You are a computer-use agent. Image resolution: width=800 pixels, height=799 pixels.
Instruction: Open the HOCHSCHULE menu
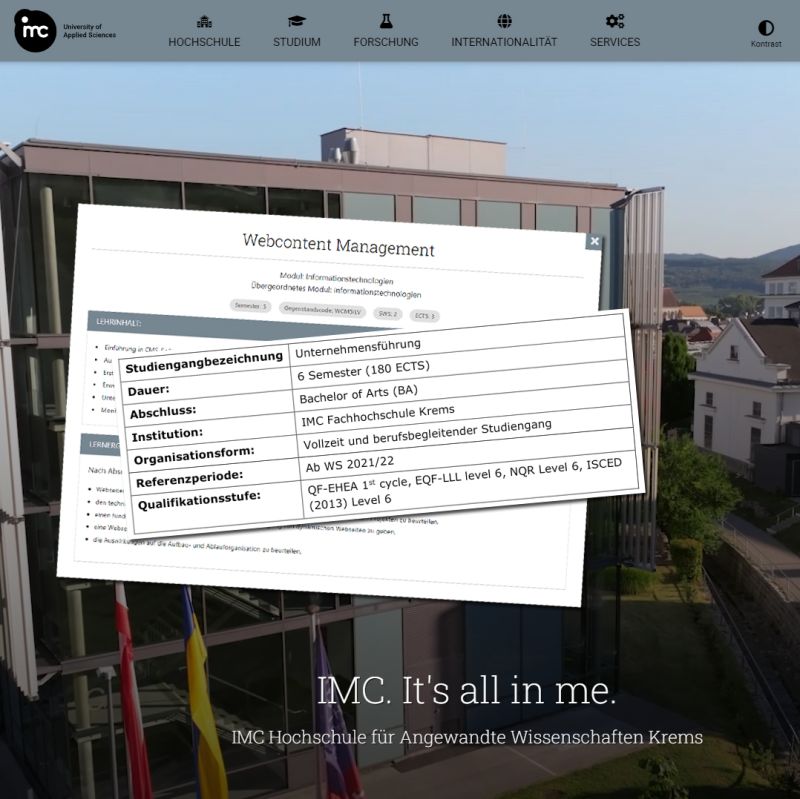pos(204,42)
